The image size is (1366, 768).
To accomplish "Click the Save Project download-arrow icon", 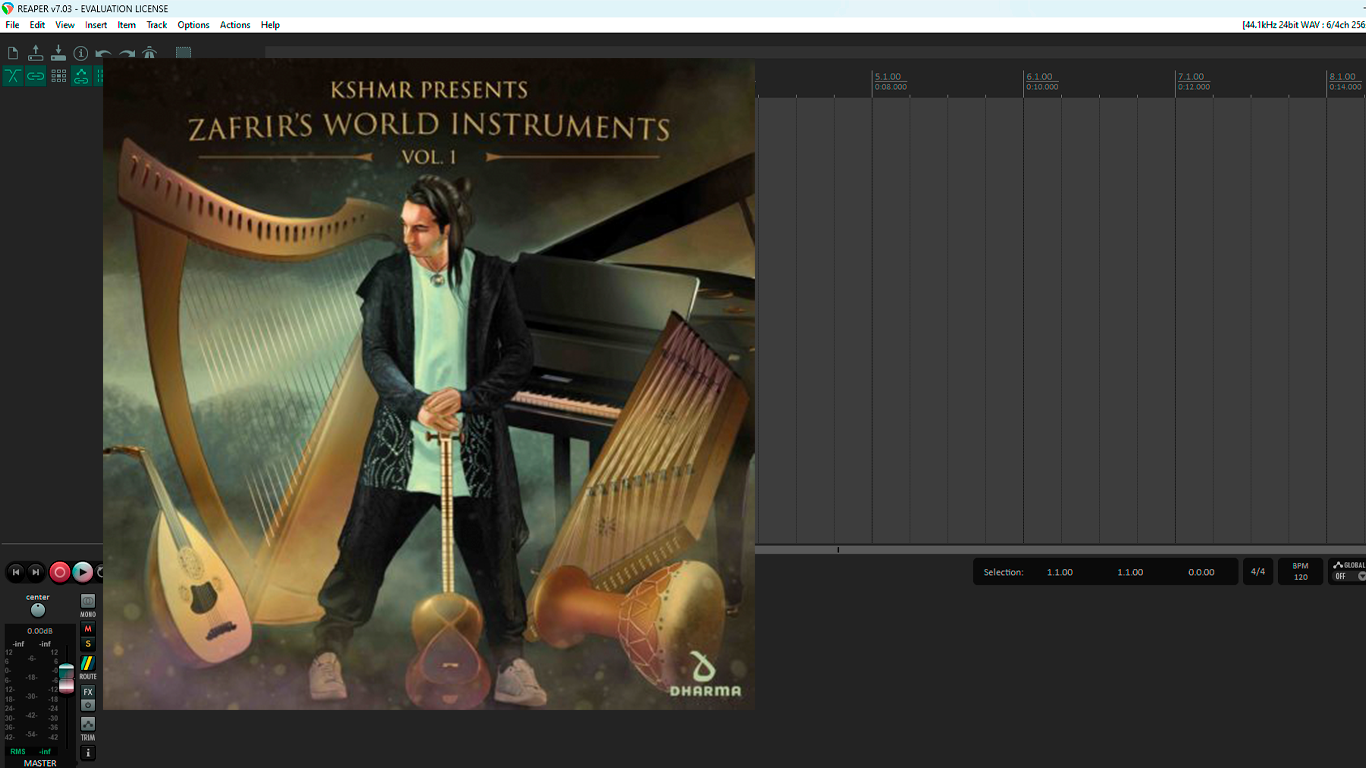I will tap(58, 53).
